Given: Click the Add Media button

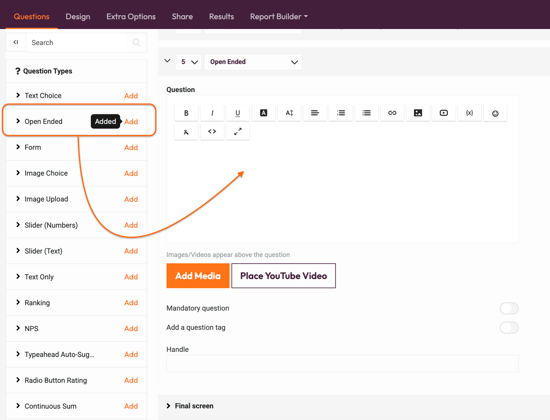Looking at the screenshot, I should point(198,276).
